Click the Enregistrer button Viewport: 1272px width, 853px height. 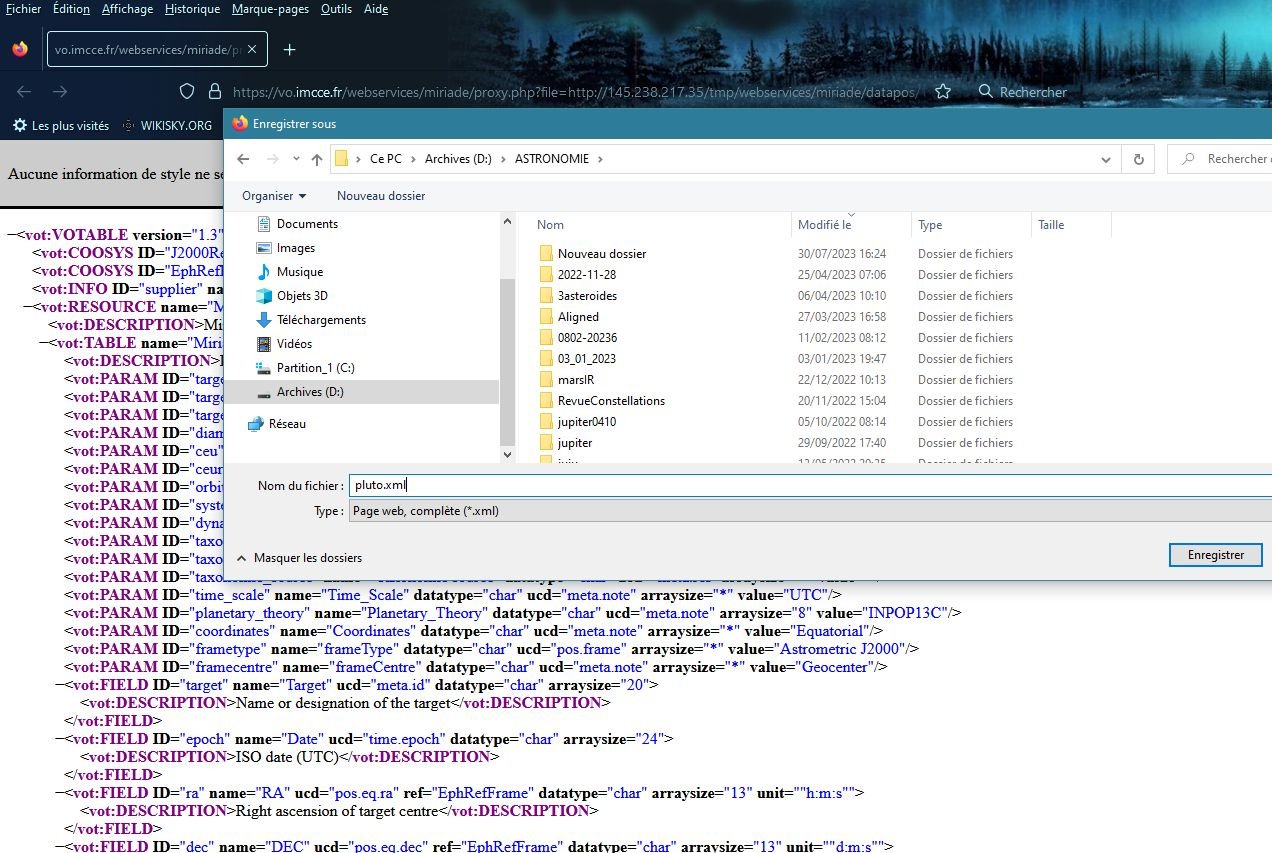[1215, 555]
